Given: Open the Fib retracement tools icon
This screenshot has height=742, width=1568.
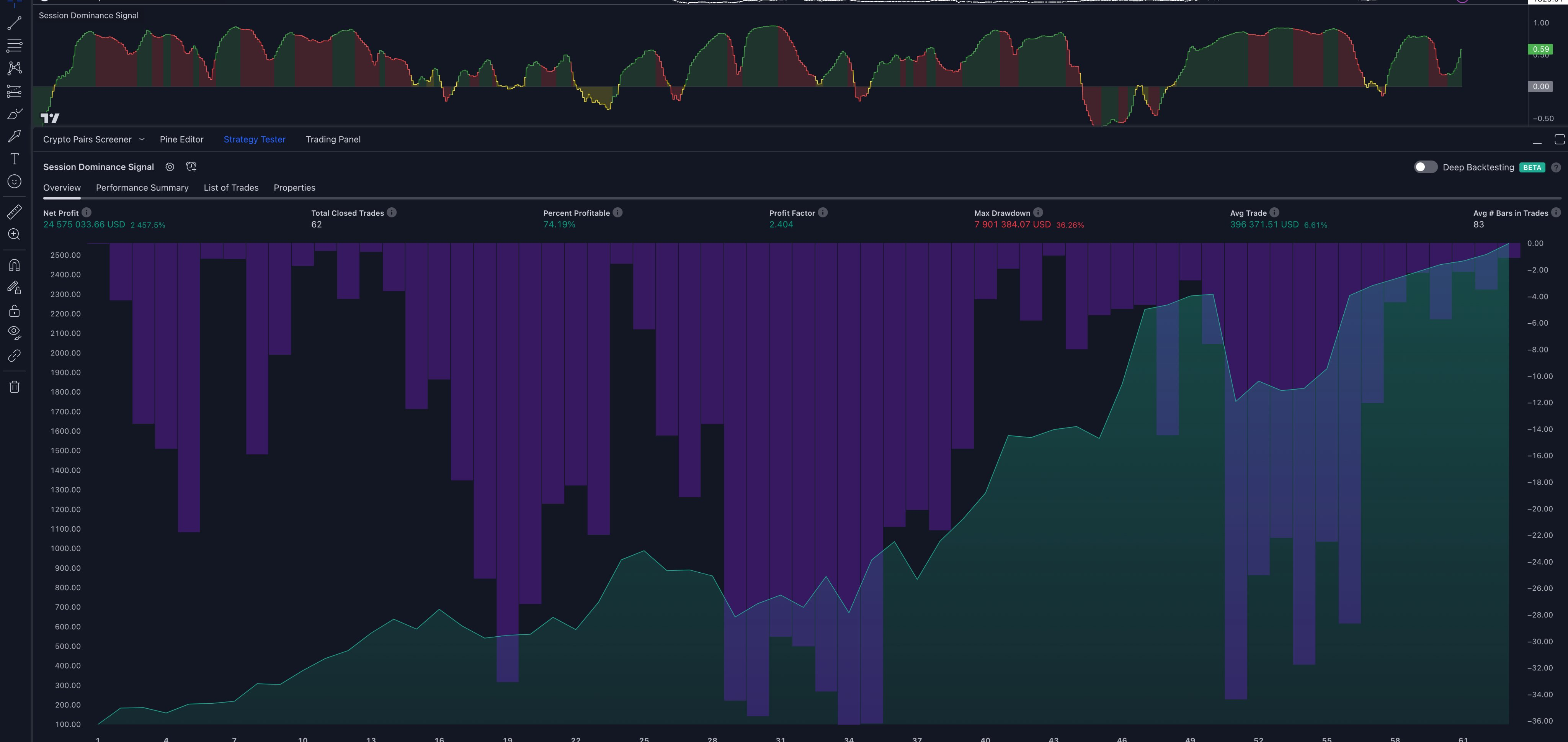Looking at the screenshot, I should click(15, 46).
